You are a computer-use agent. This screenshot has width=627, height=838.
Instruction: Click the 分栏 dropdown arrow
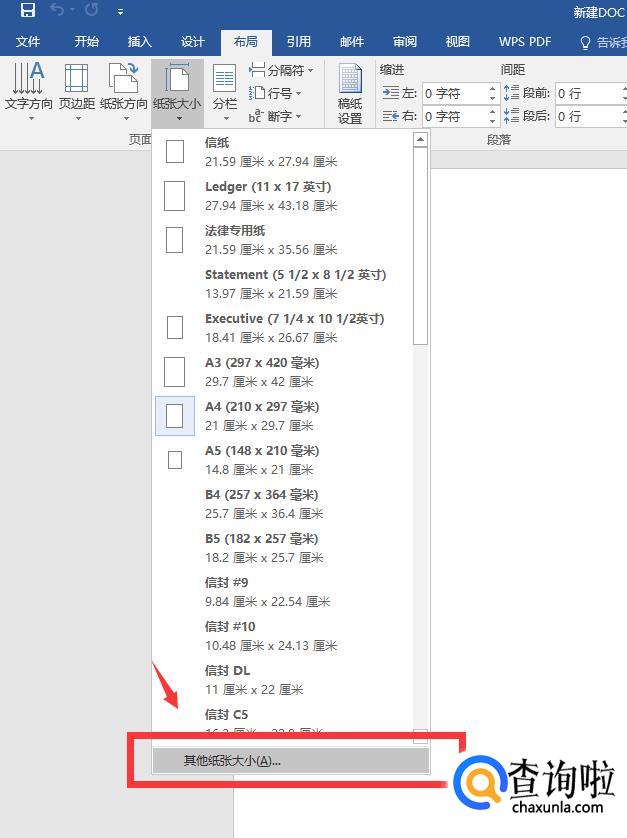(x=226, y=119)
